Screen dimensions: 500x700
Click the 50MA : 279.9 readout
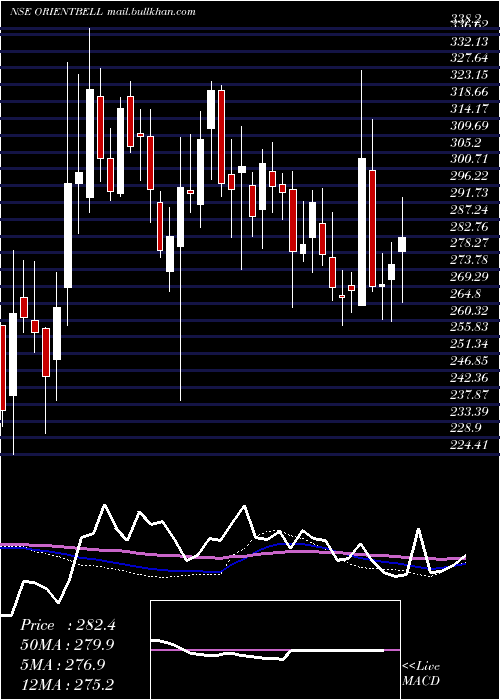click(x=67, y=645)
